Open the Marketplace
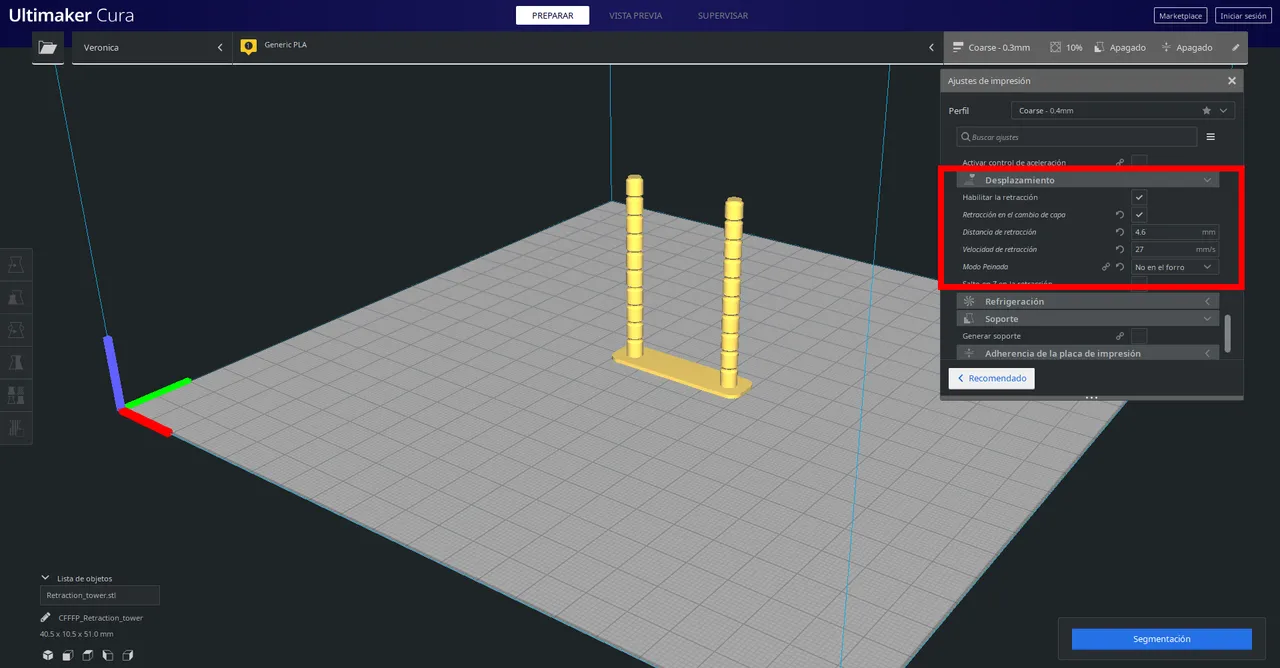The image size is (1280, 668). coord(1180,16)
